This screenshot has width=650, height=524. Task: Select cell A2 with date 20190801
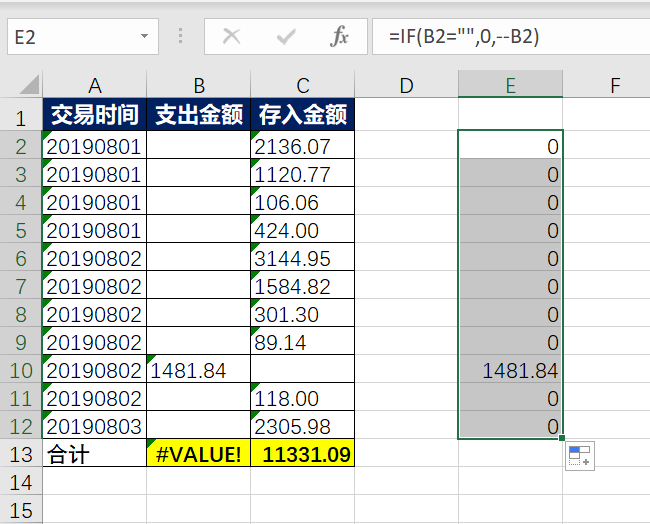click(x=95, y=145)
